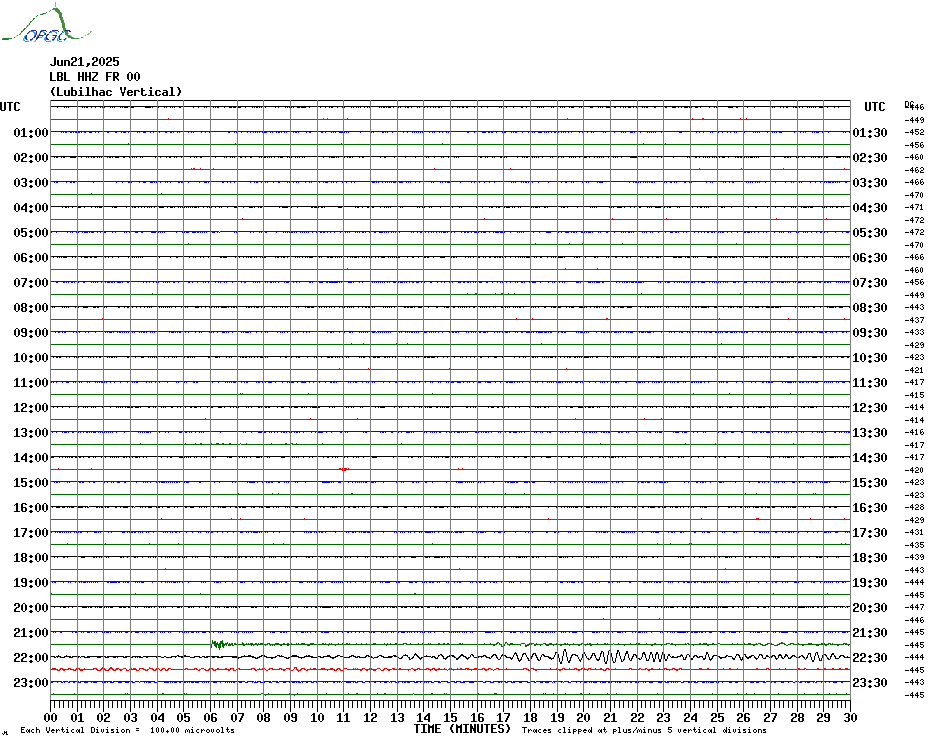Click the 01:00 hour label at left

[x=31, y=132]
